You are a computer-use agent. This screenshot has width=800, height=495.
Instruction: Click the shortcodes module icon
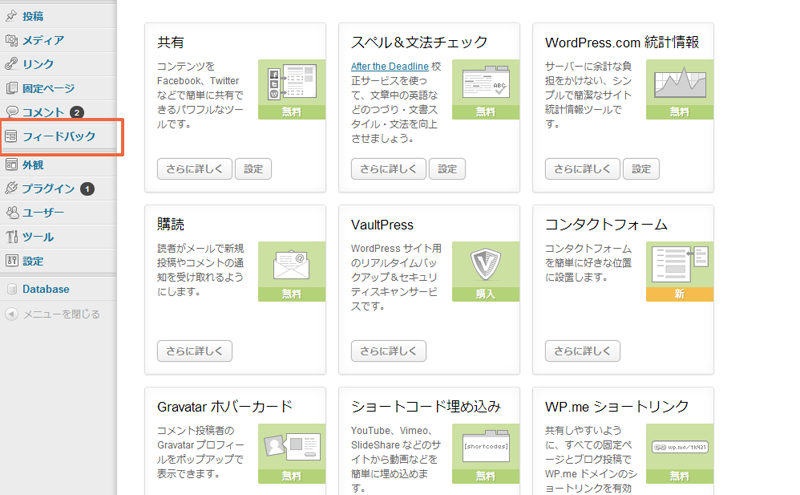[x=486, y=447]
